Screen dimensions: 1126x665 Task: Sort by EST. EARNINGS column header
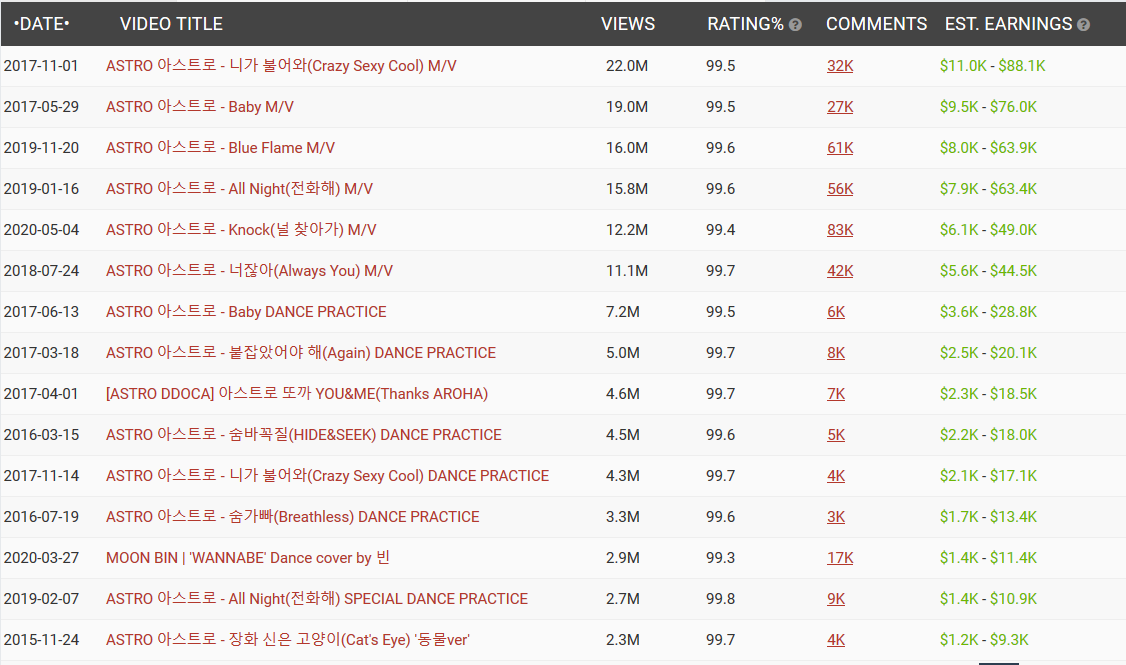point(1008,24)
